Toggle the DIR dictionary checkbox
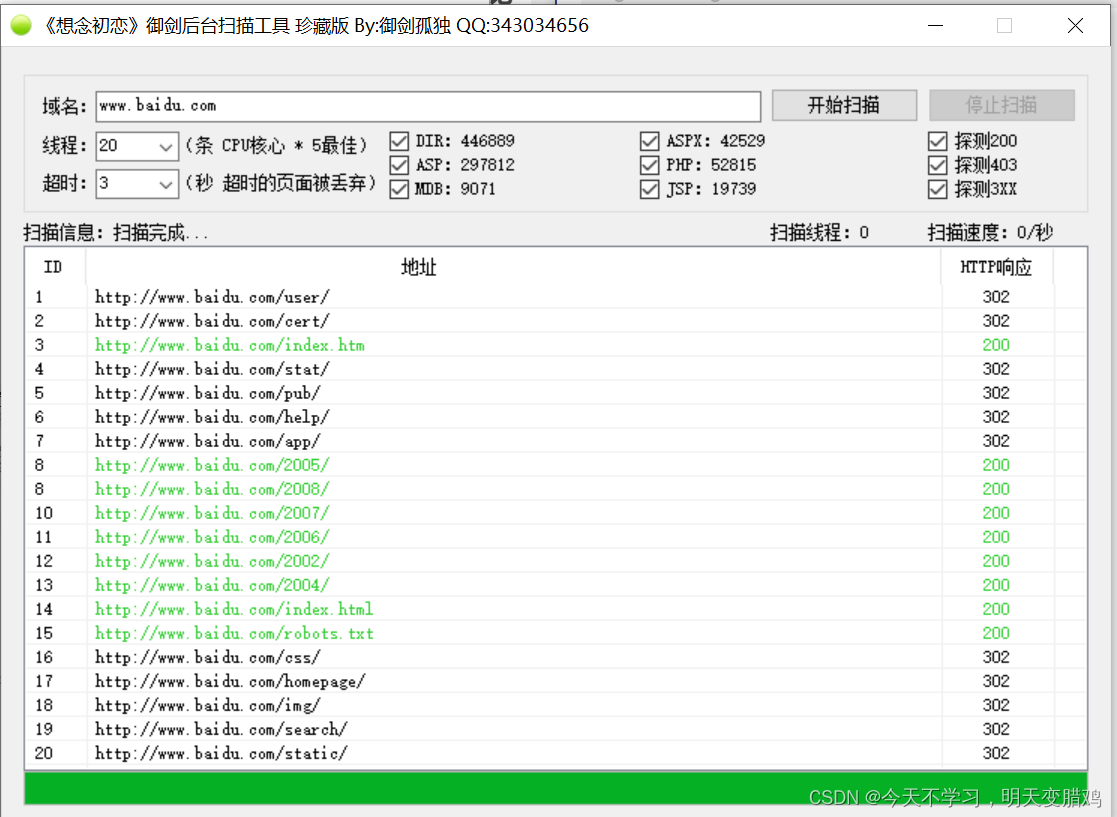This screenshot has width=1117, height=817. point(399,141)
